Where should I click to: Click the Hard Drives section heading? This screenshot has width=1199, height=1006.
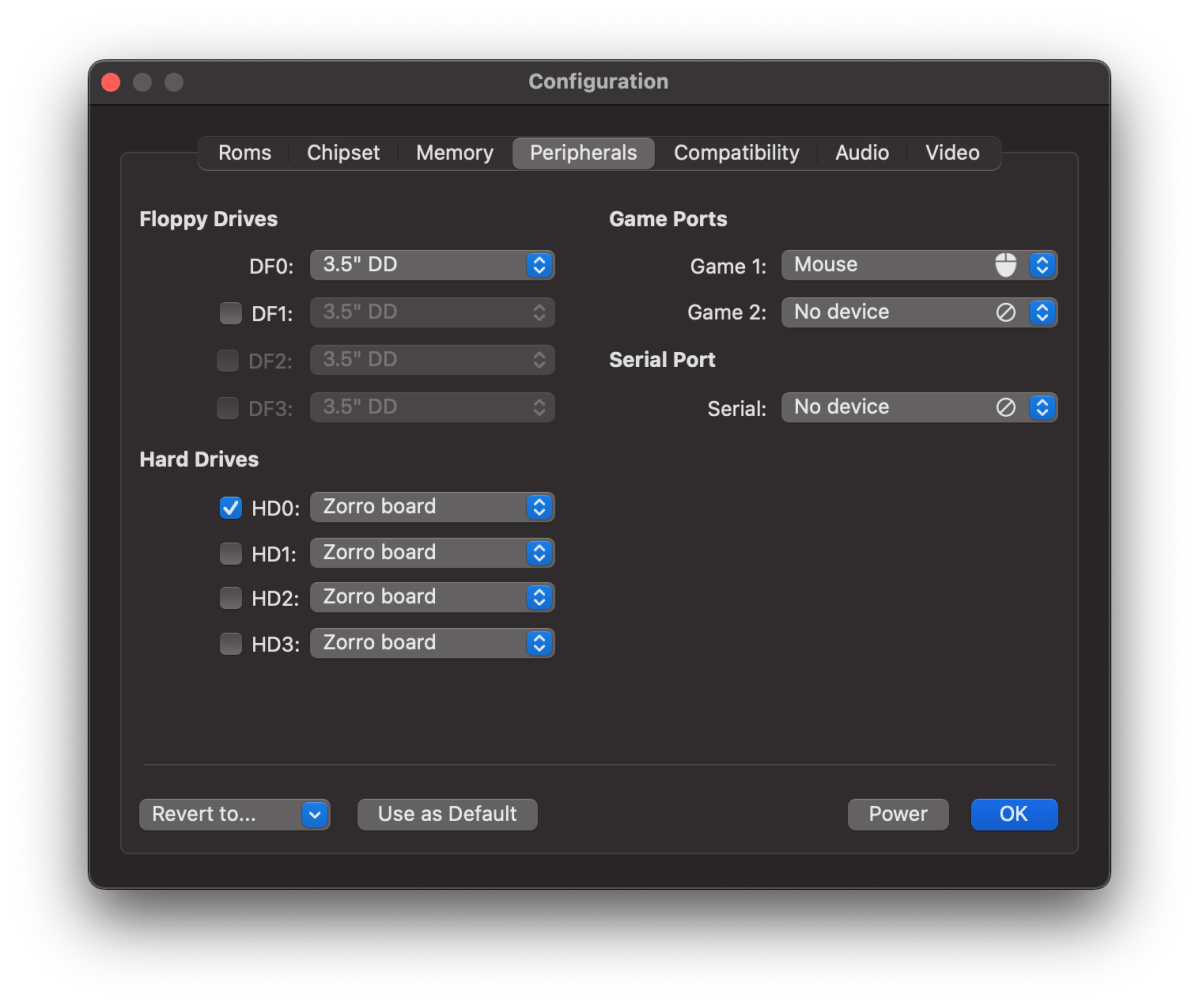tap(199, 459)
